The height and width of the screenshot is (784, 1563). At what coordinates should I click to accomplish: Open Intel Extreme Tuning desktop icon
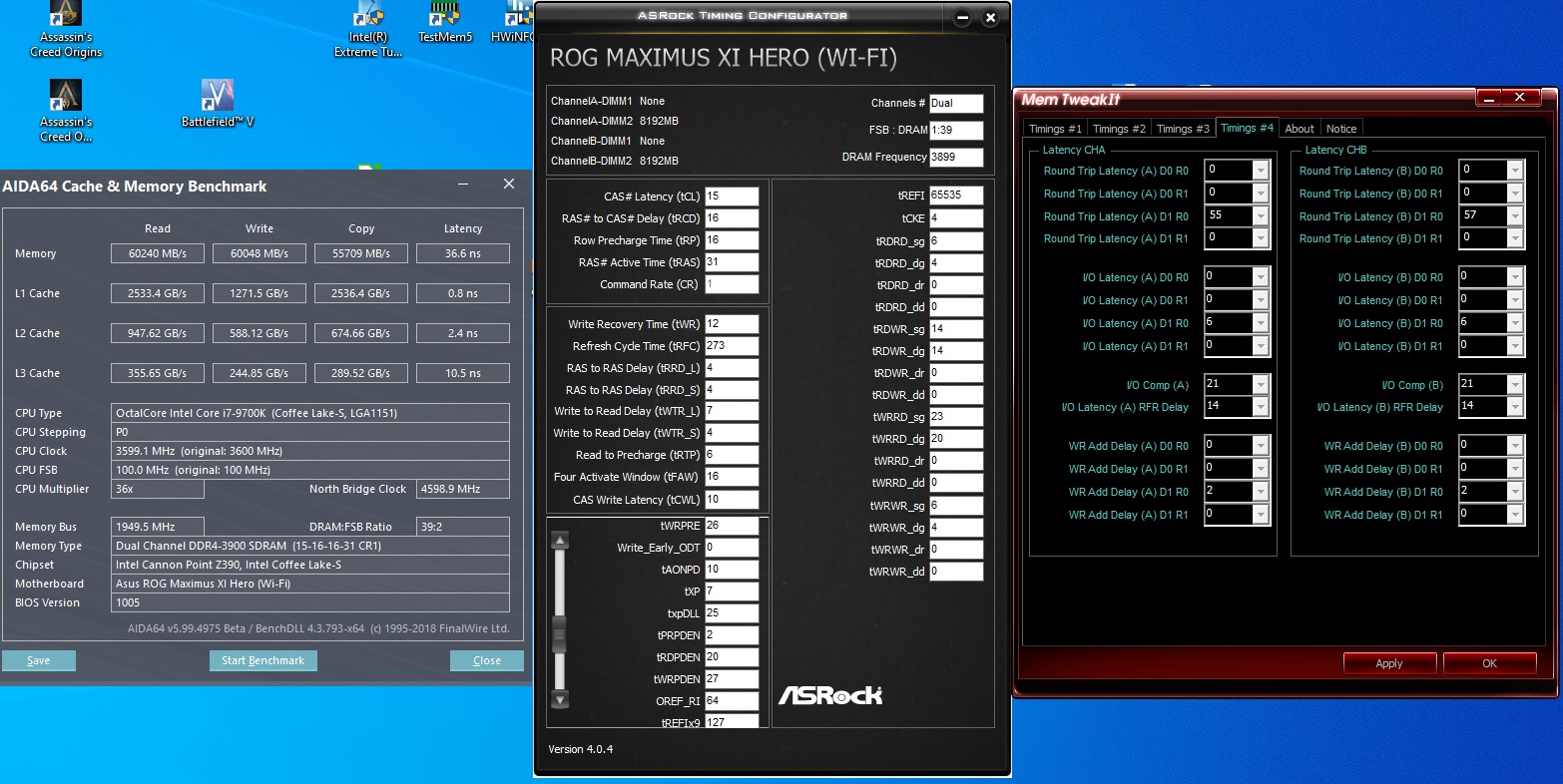368,29
